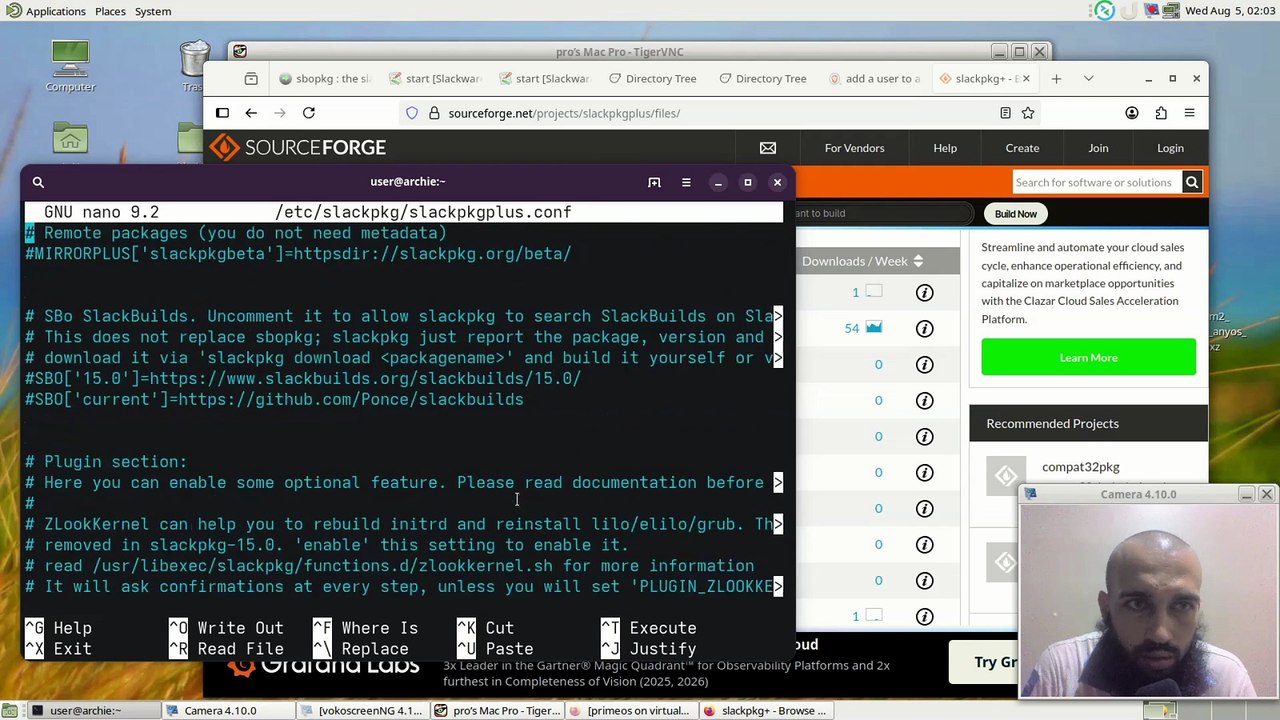Open the terminal hamburger menu

tap(686, 182)
